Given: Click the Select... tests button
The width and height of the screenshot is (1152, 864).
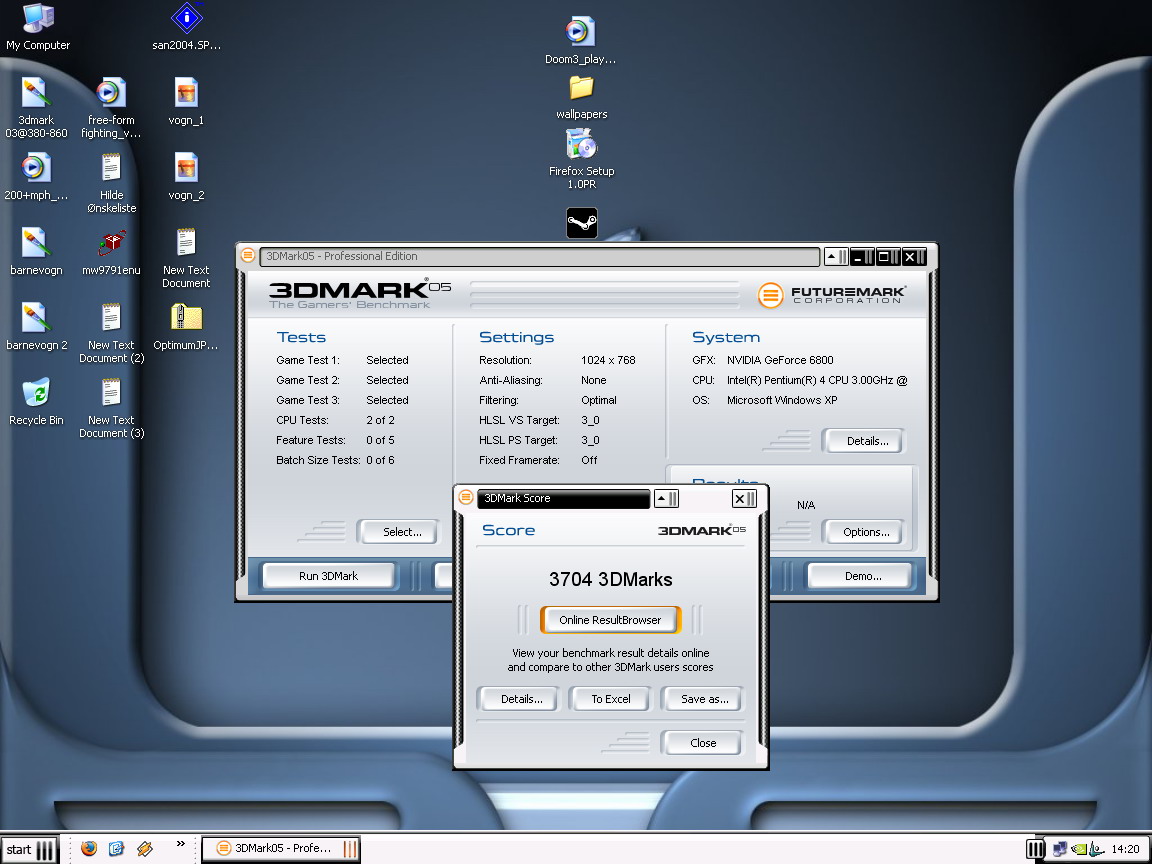Looking at the screenshot, I should (398, 532).
